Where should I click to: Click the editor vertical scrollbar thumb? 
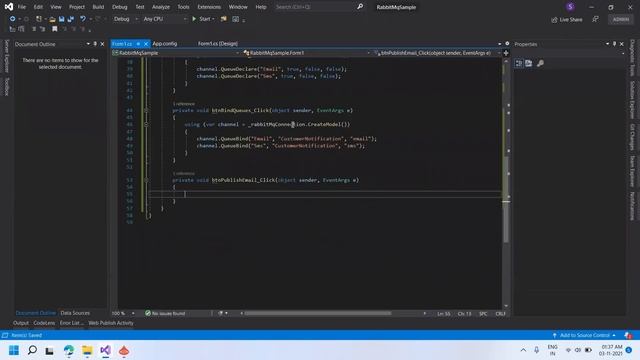(x=506, y=199)
